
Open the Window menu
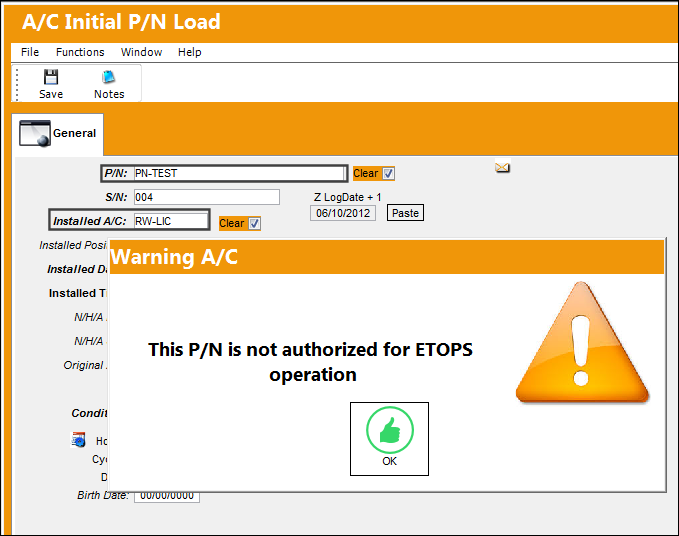click(x=141, y=52)
